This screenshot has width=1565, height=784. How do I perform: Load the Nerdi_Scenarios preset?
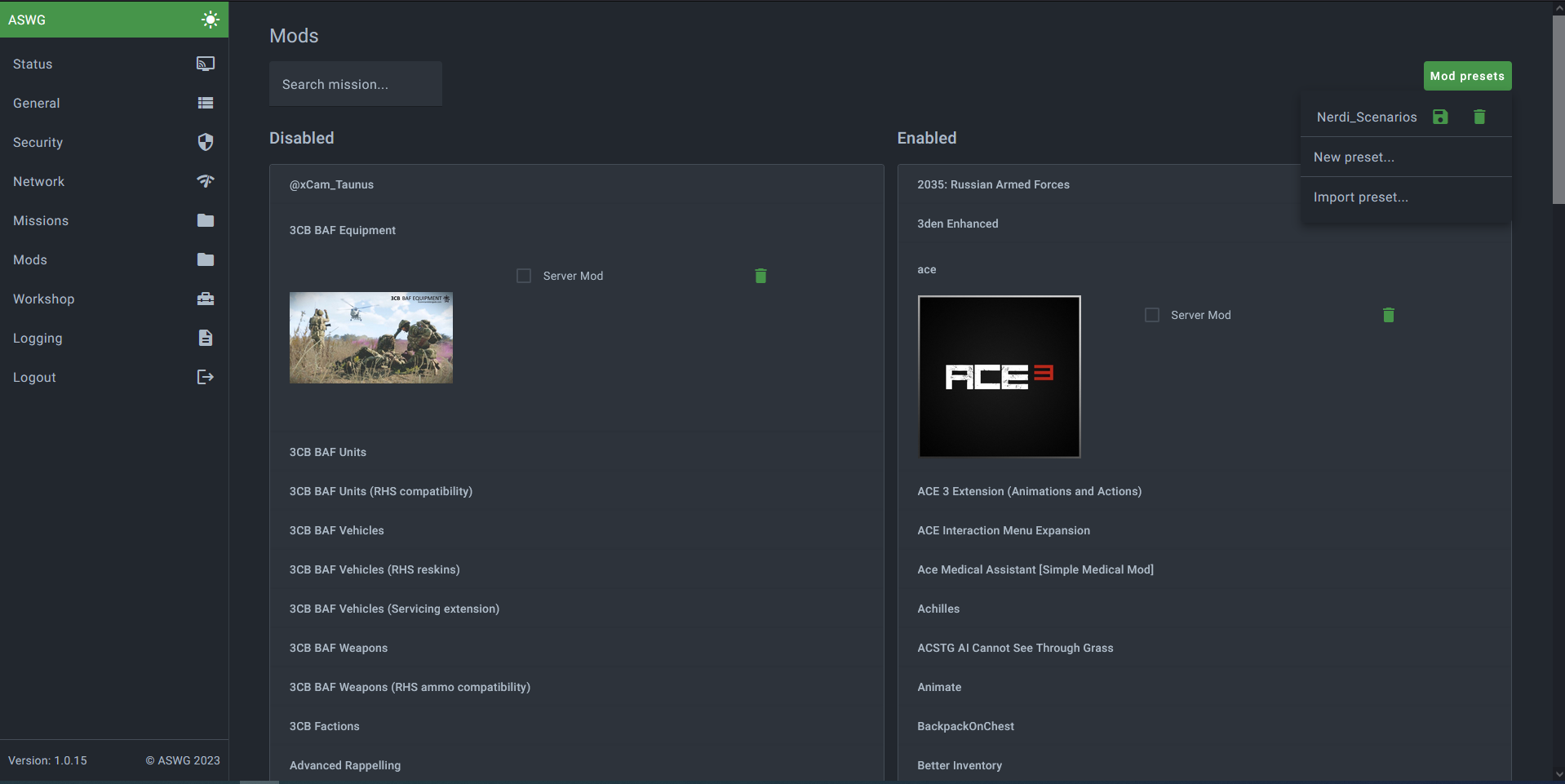pos(1367,117)
